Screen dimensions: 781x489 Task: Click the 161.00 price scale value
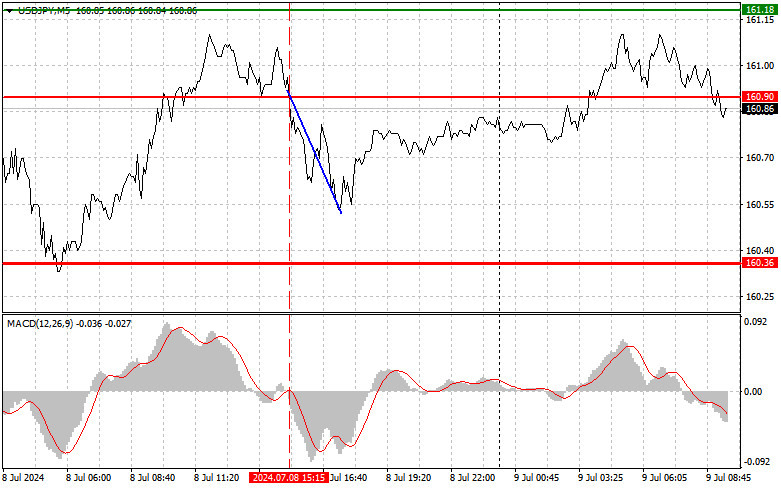[x=760, y=66]
